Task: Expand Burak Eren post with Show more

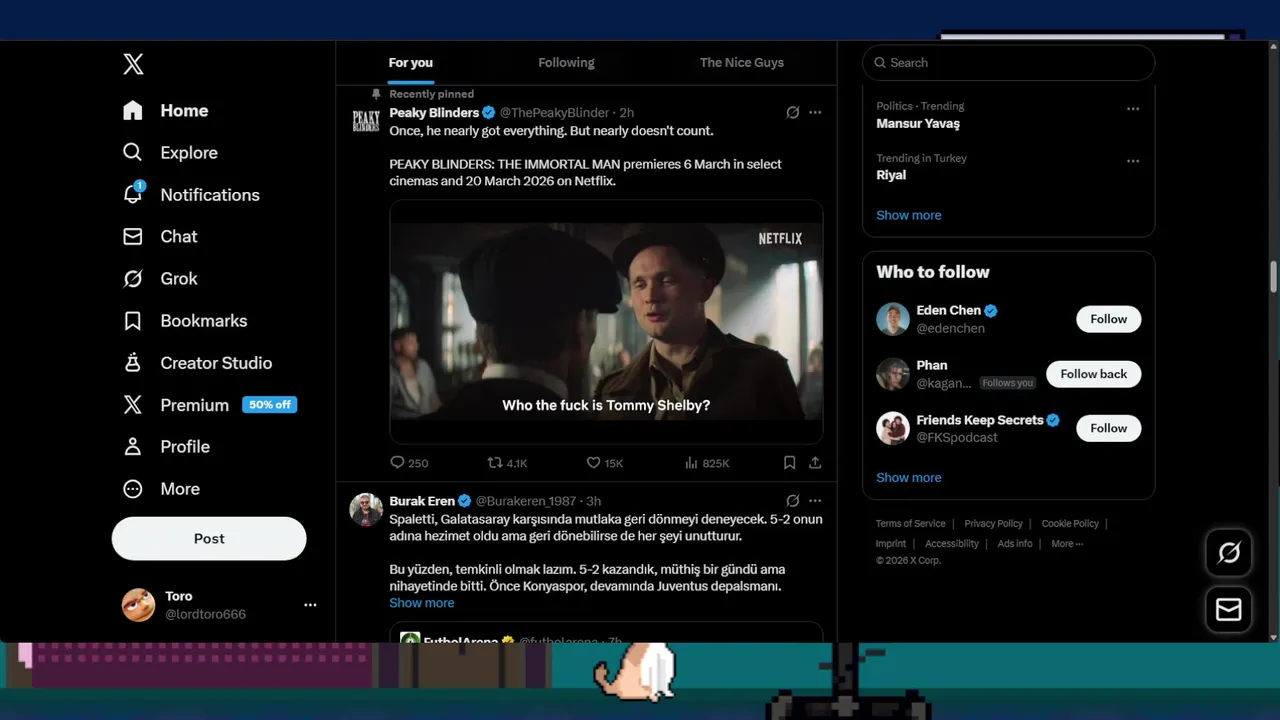Action: [422, 603]
